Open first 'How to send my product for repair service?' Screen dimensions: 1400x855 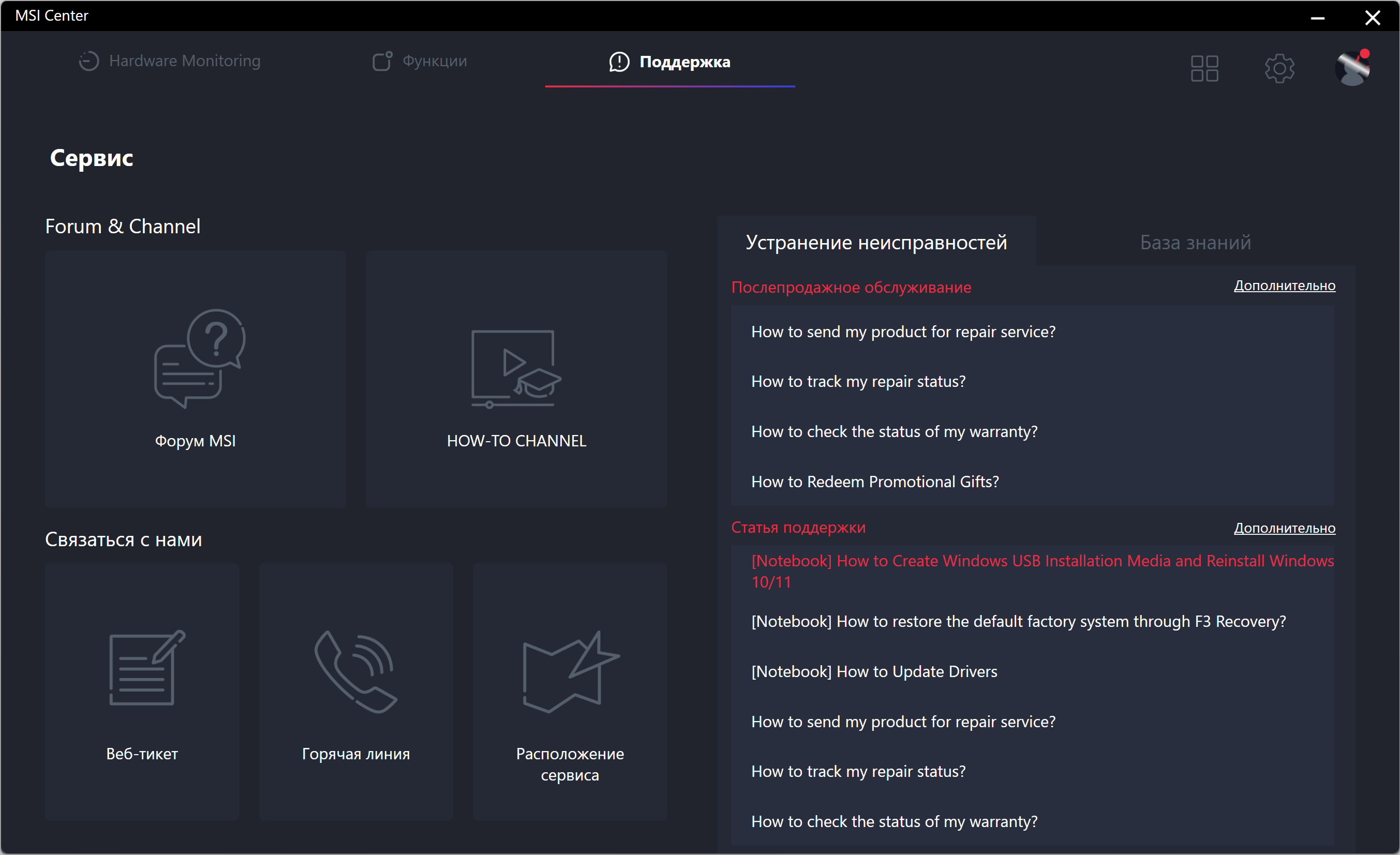coord(903,332)
